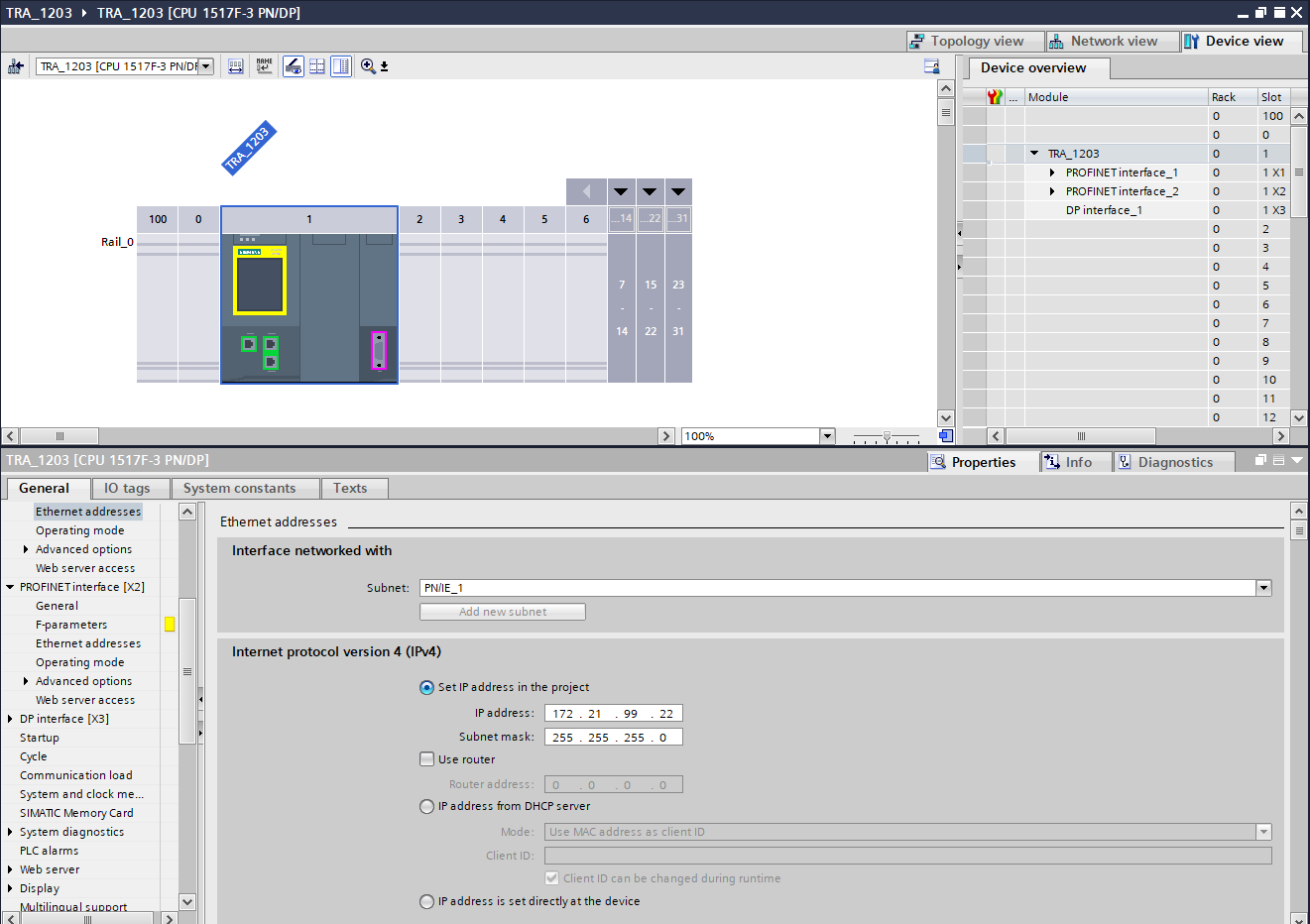Select the DP interface connector on the CPU
1310x924 pixels.
point(378,351)
